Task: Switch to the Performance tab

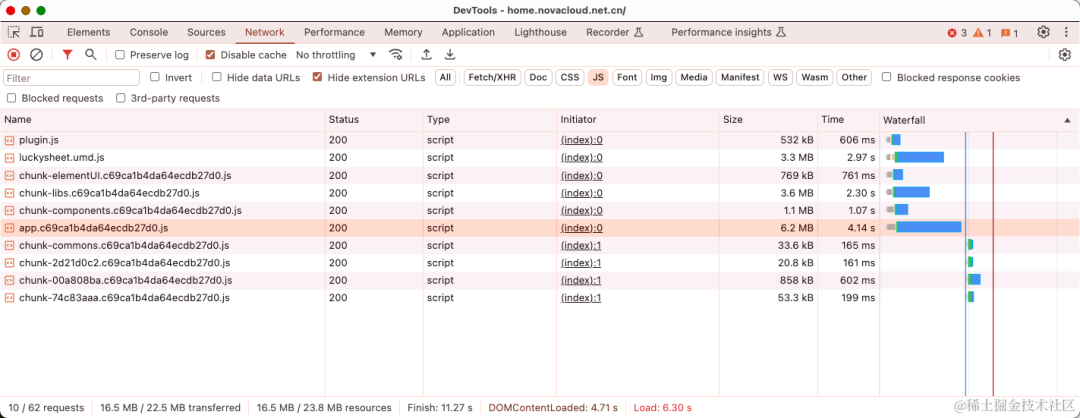Action: coord(334,32)
